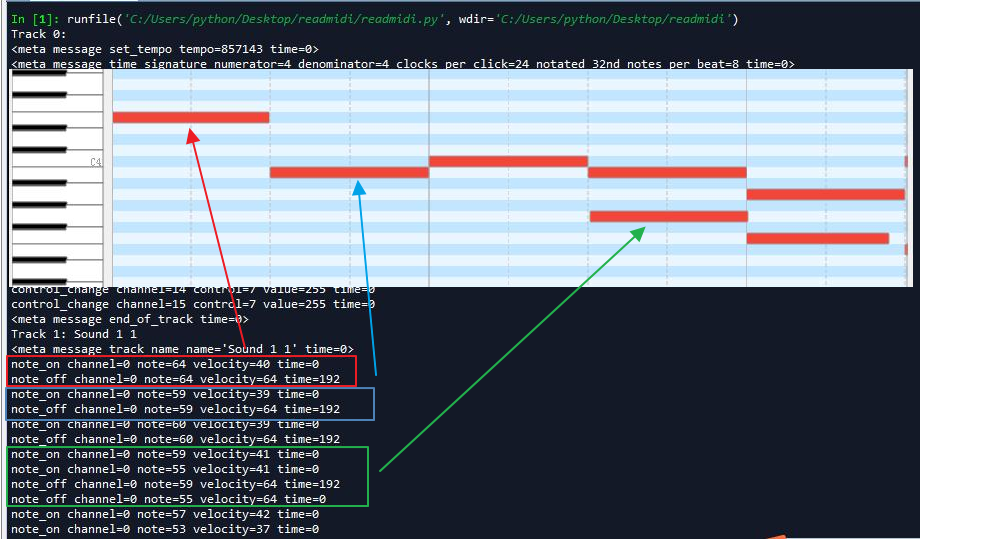The height and width of the screenshot is (539, 992).
Task: Click the note_on note=57 velocity=42 line
Action: tap(165, 514)
